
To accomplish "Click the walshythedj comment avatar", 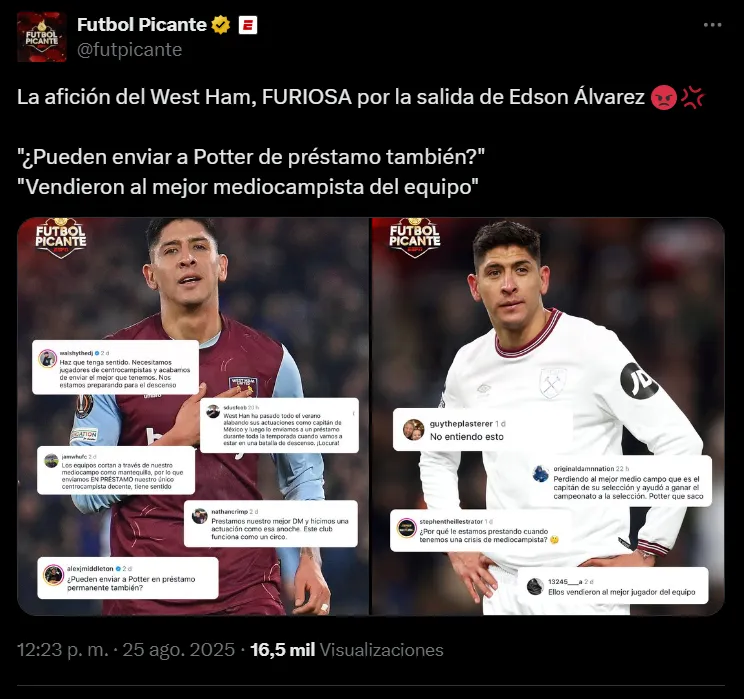I will [x=47, y=359].
